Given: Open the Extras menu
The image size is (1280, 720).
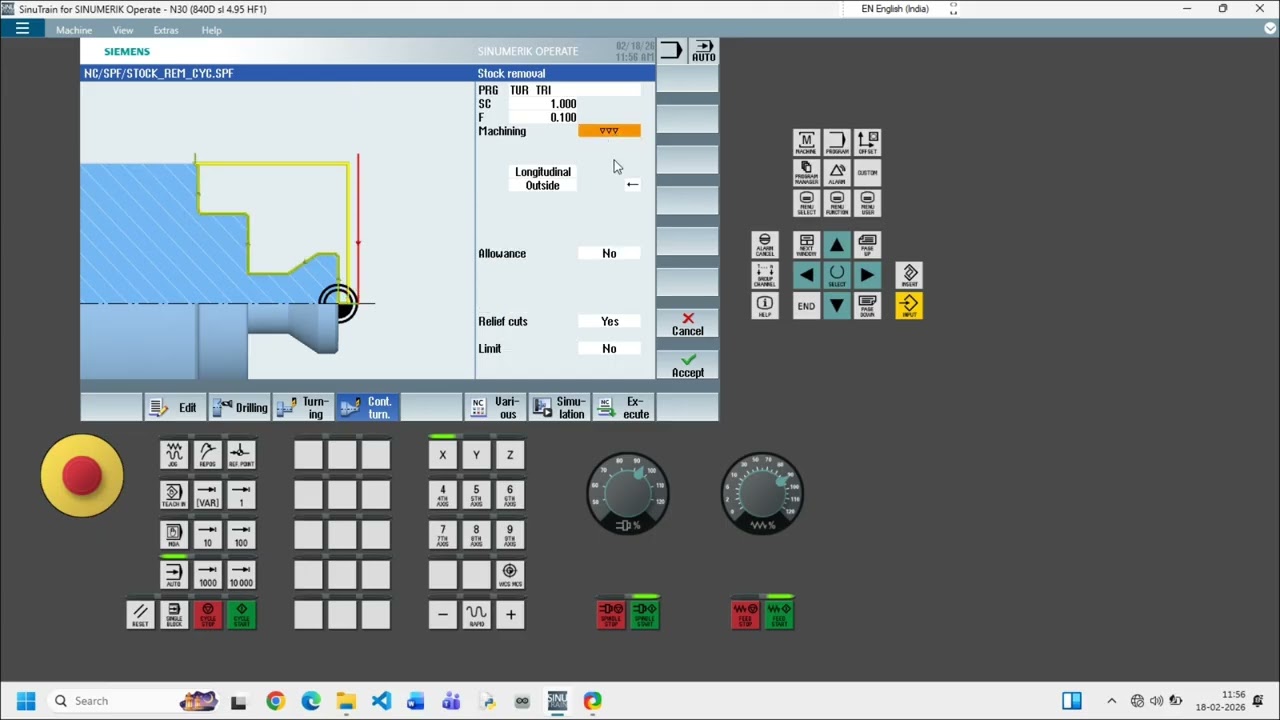Looking at the screenshot, I should click(x=166, y=30).
